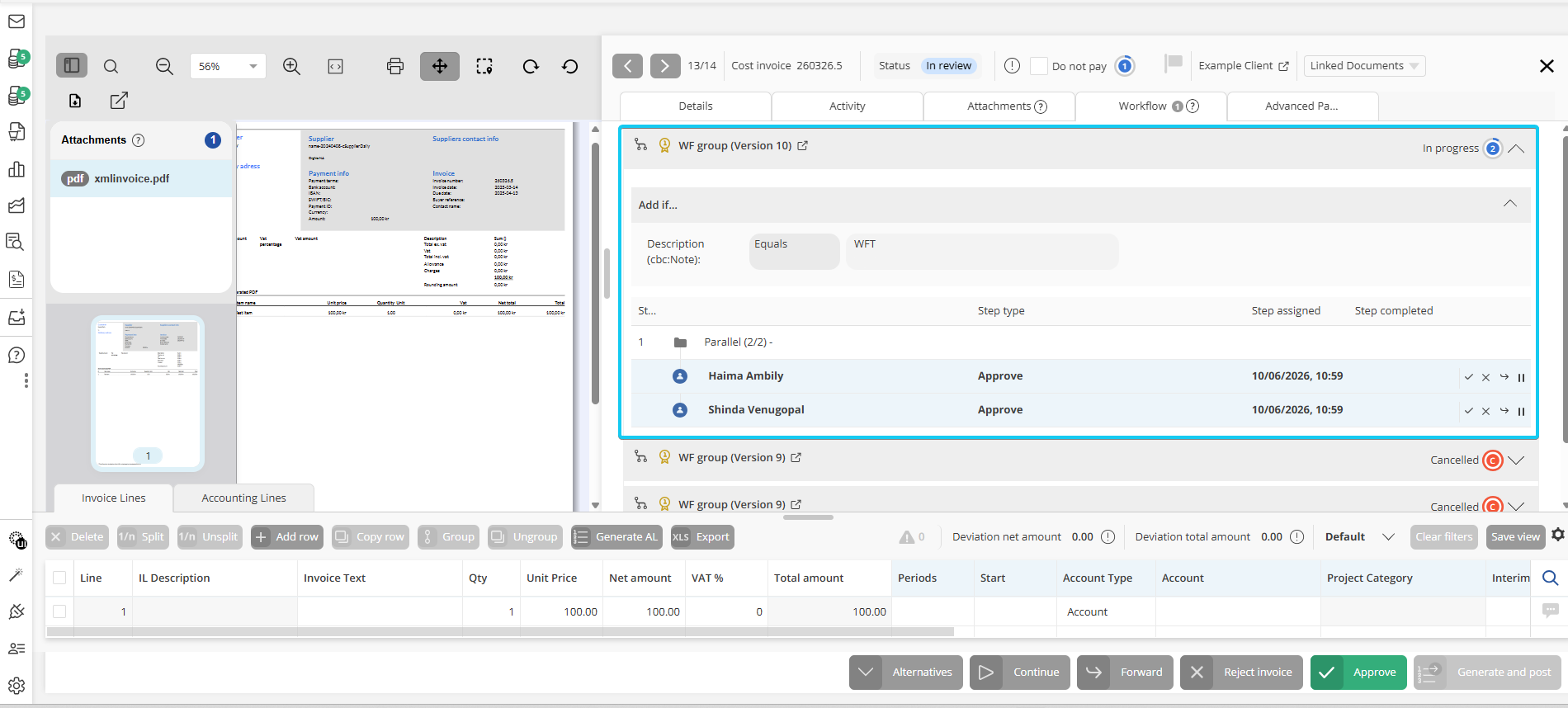Generate AL for invoice lines

[x=616, y=537]
